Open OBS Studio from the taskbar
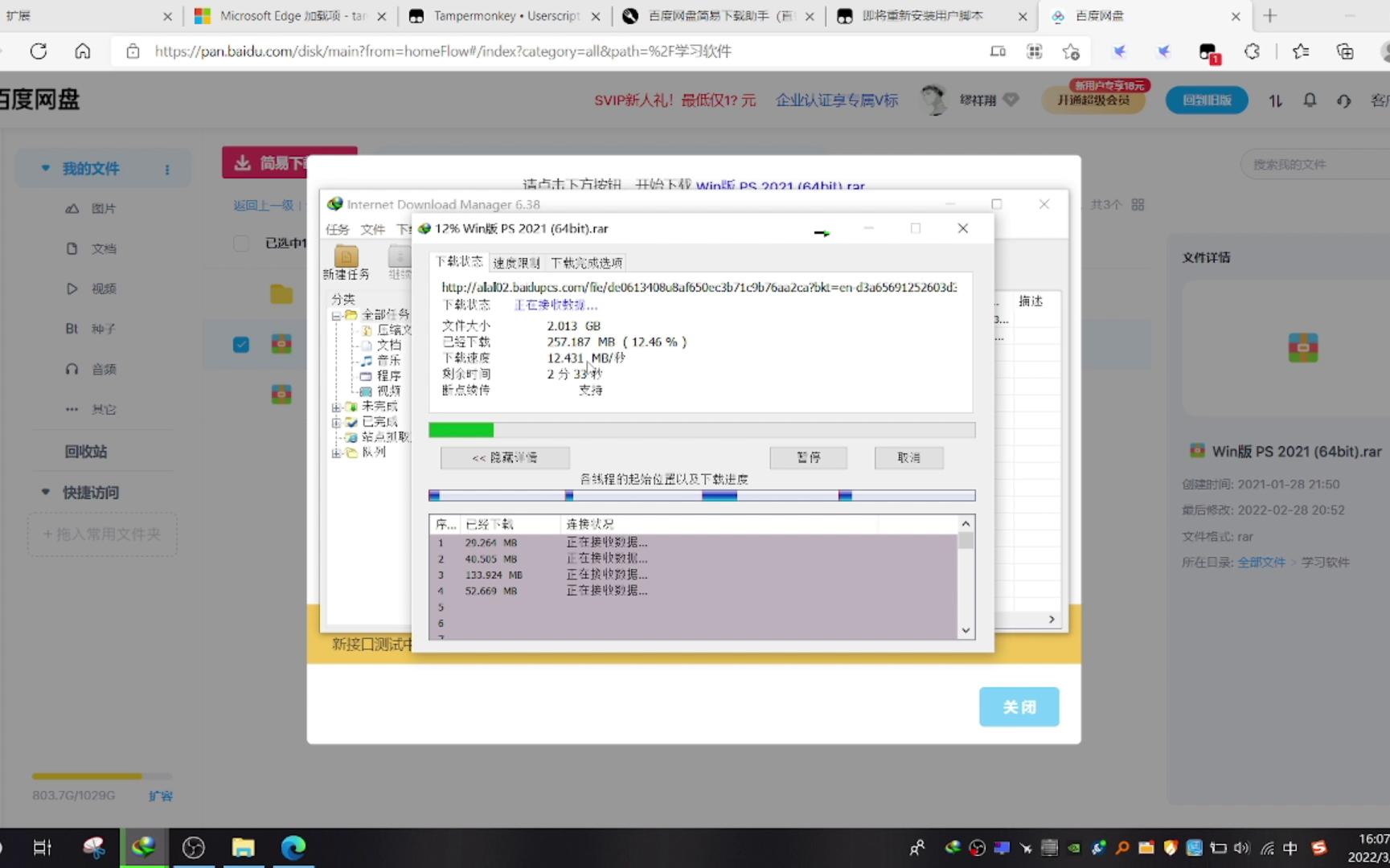Image resolution: width=1390 pixels, height=868 pixels. point(194,847)
